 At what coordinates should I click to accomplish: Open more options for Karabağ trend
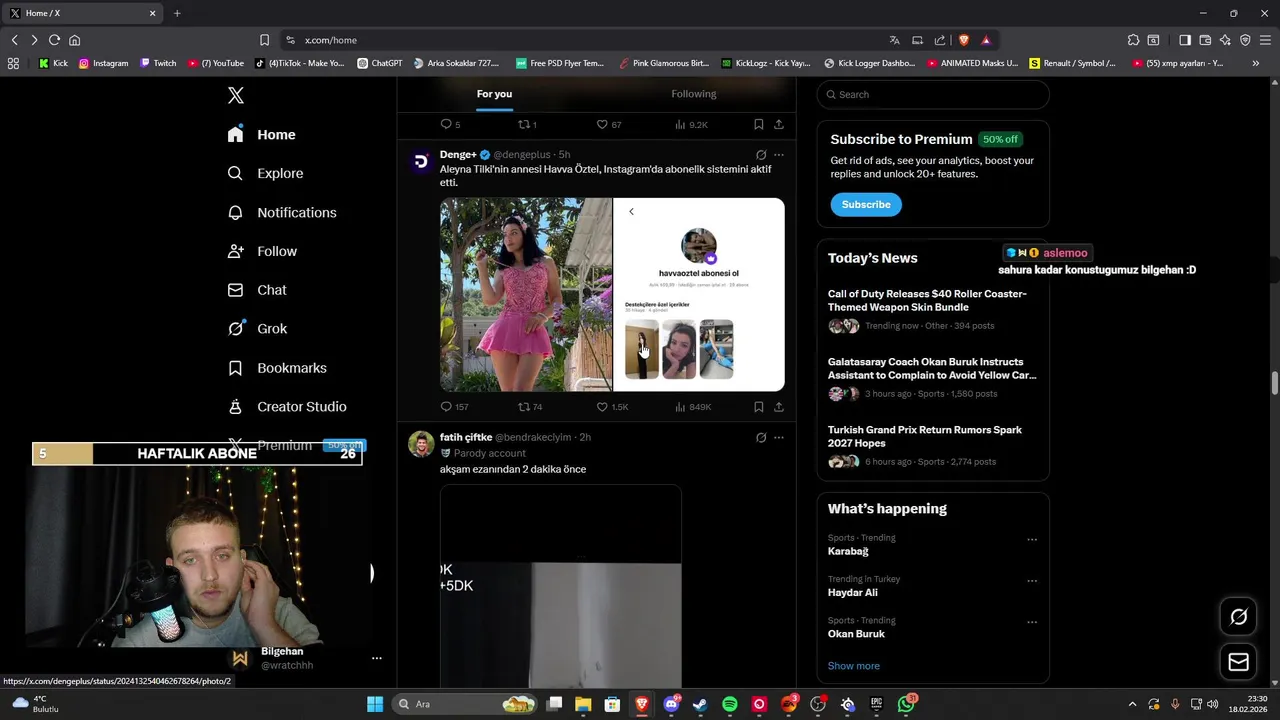tap(1032, 539)
